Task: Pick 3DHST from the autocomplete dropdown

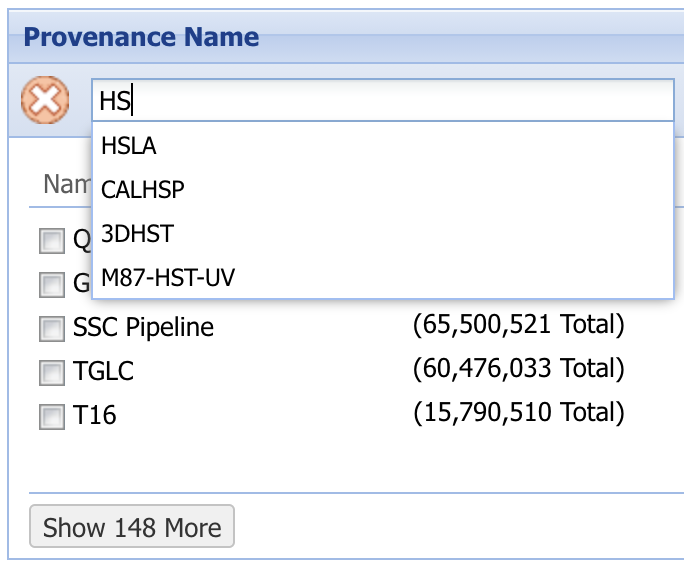Action: click(x=137, y=233)
